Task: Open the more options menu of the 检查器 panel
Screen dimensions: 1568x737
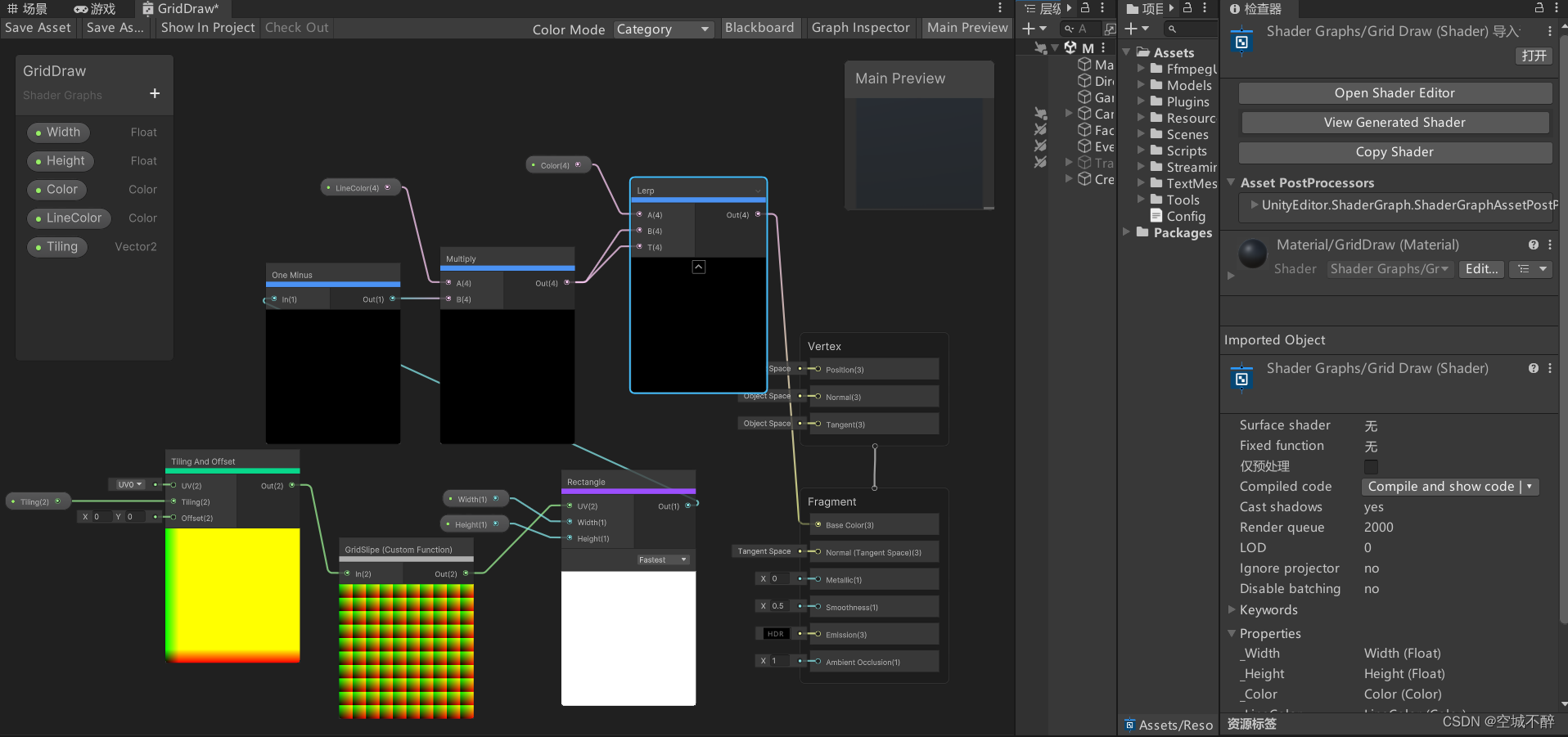Action: (1558, 9)
